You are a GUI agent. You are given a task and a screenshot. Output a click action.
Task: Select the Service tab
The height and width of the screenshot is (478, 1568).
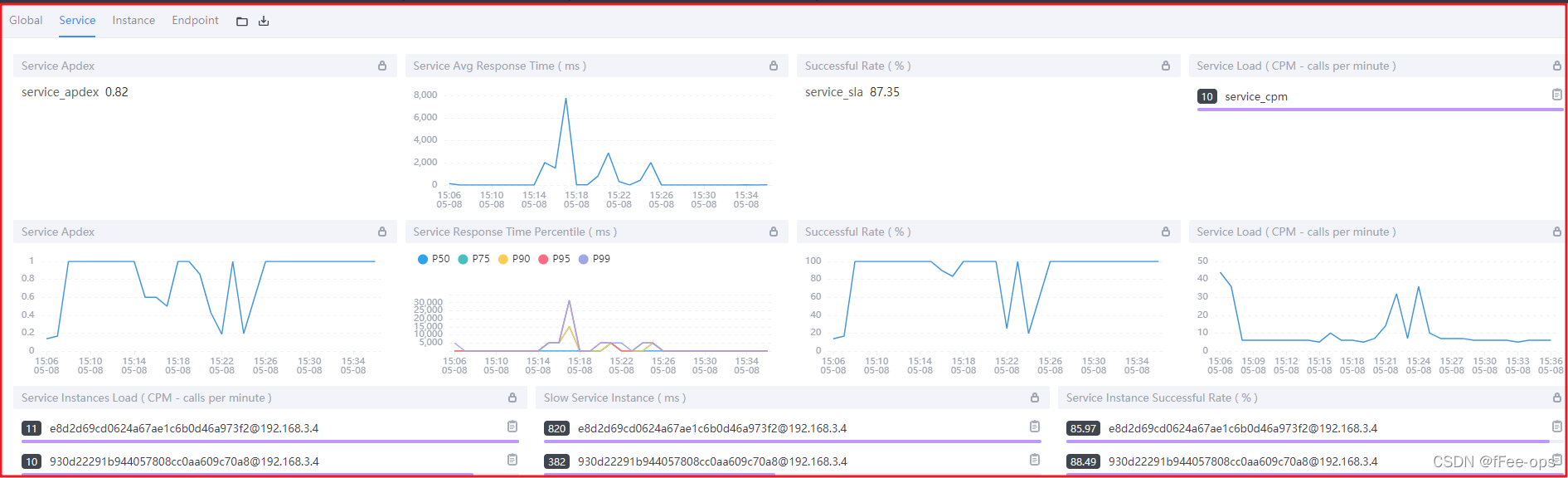pos(77,20)
